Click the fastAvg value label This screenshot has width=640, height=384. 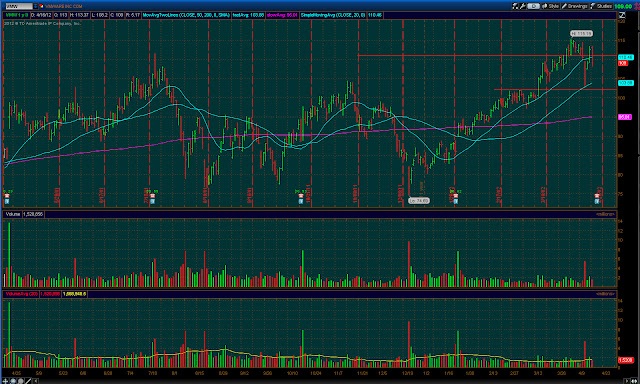(248, 15)
